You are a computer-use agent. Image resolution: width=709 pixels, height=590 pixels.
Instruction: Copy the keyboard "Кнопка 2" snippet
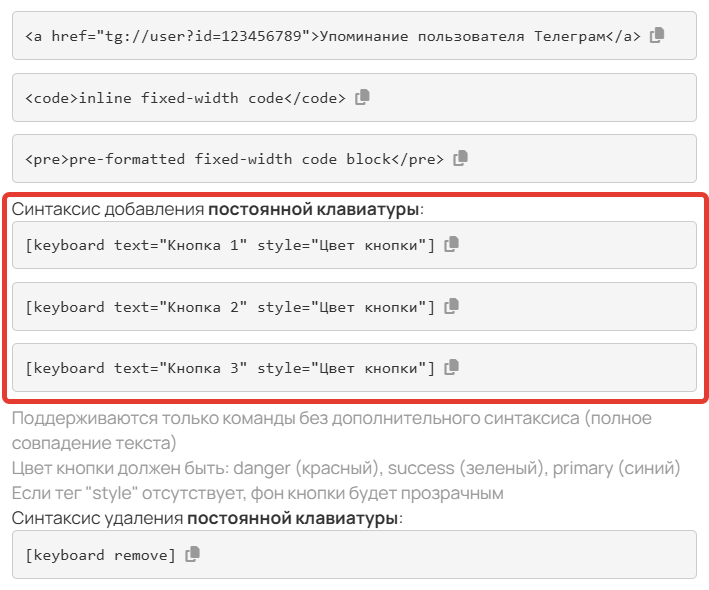pos(452,305)
